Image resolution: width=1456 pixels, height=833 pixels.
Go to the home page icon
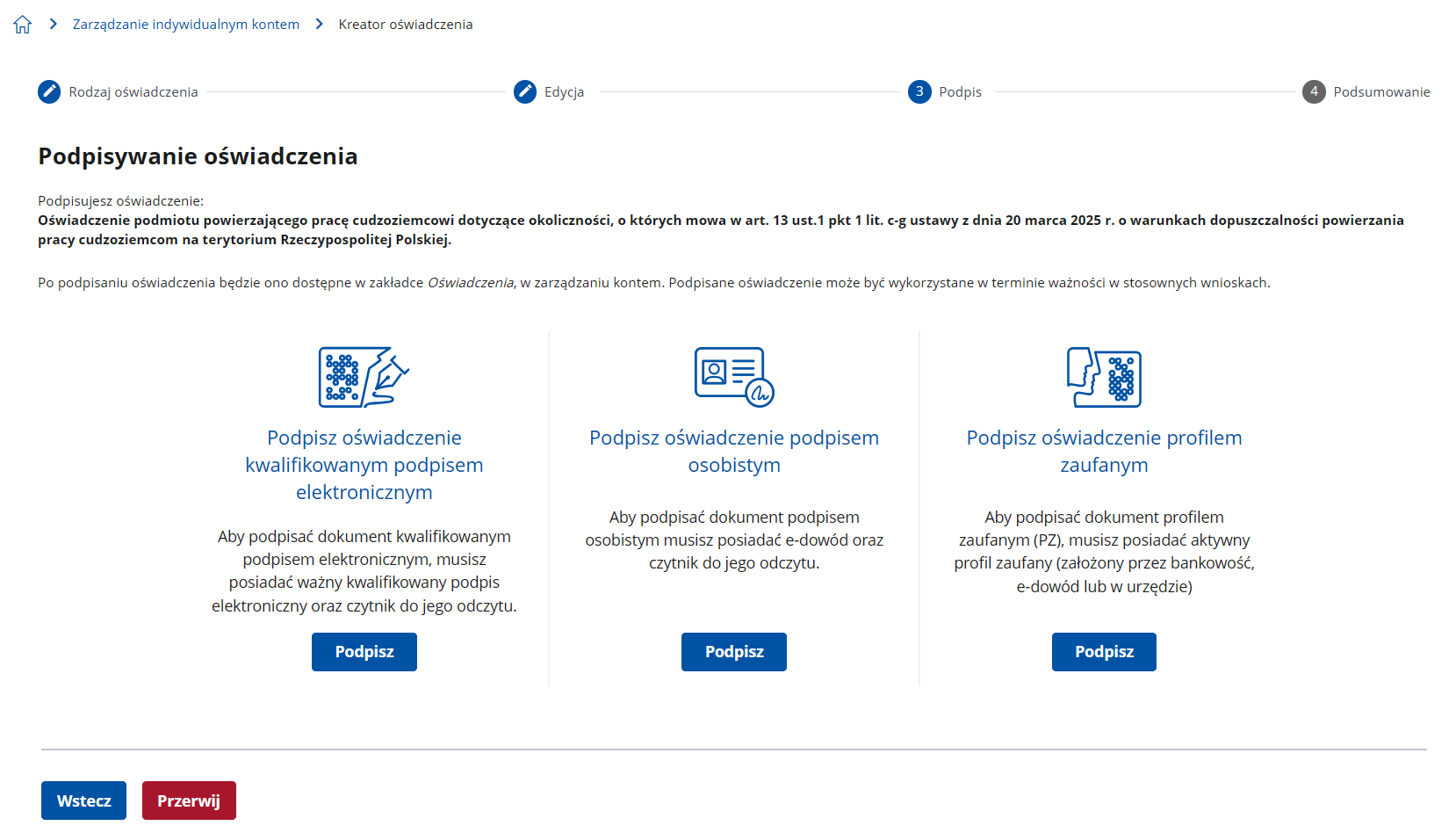[x=23, y=25]
